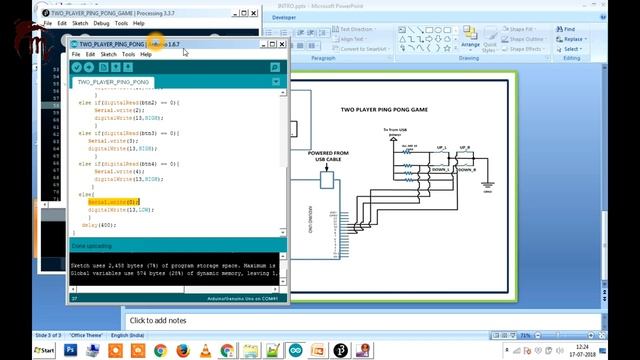This screenshot has height=360, width=640.
Task: Click the Arduino Upload arrow button
Action: (89, 67)
